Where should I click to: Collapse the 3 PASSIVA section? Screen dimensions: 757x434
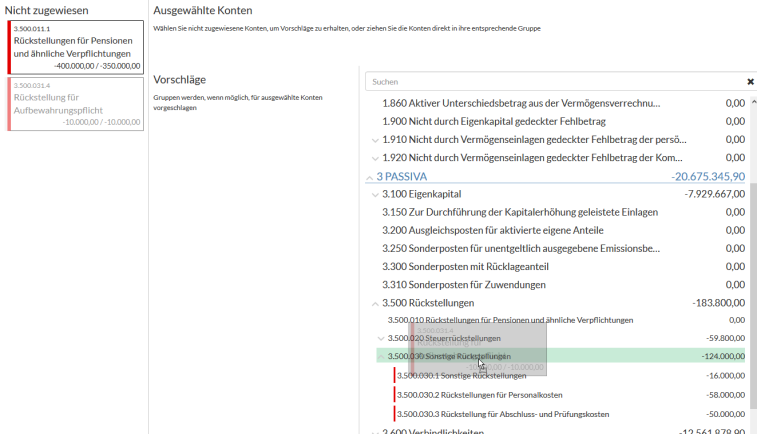coord(369,177)
